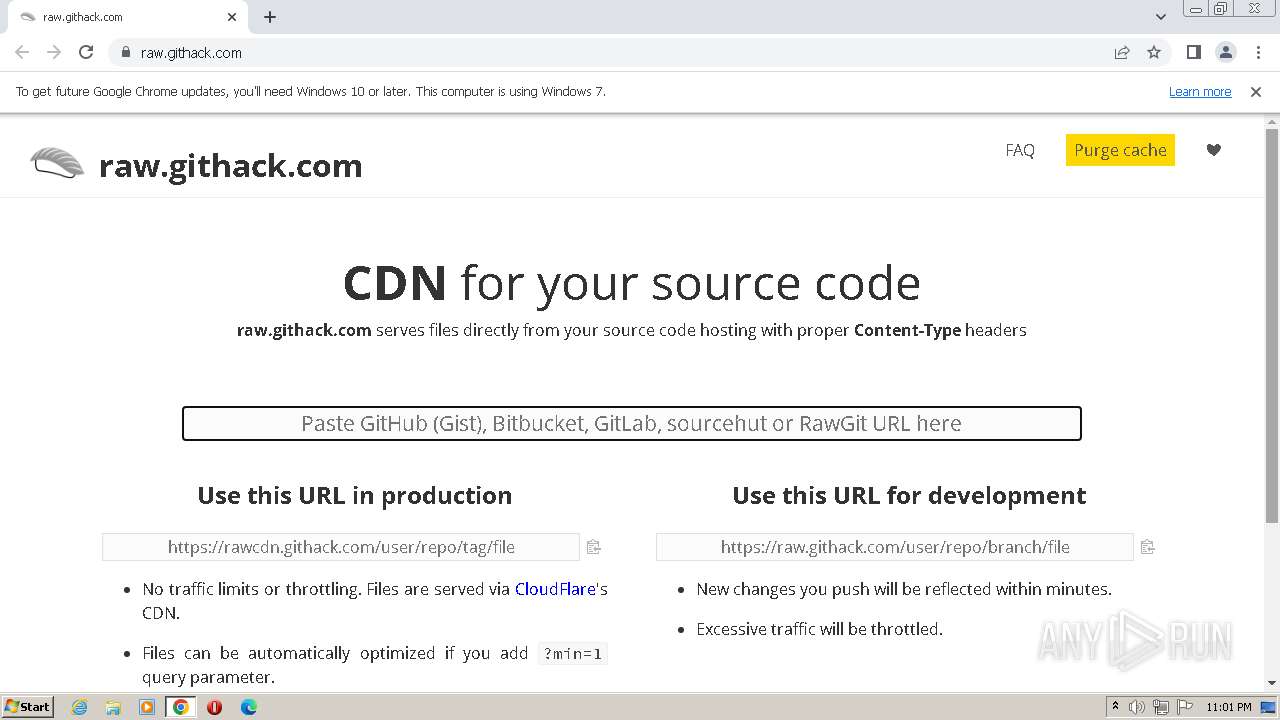The height and width of the screenshot is (720, 1280).
Task: Dismiss the Chrome update notification bar
Action: [x=1256, y=91]
